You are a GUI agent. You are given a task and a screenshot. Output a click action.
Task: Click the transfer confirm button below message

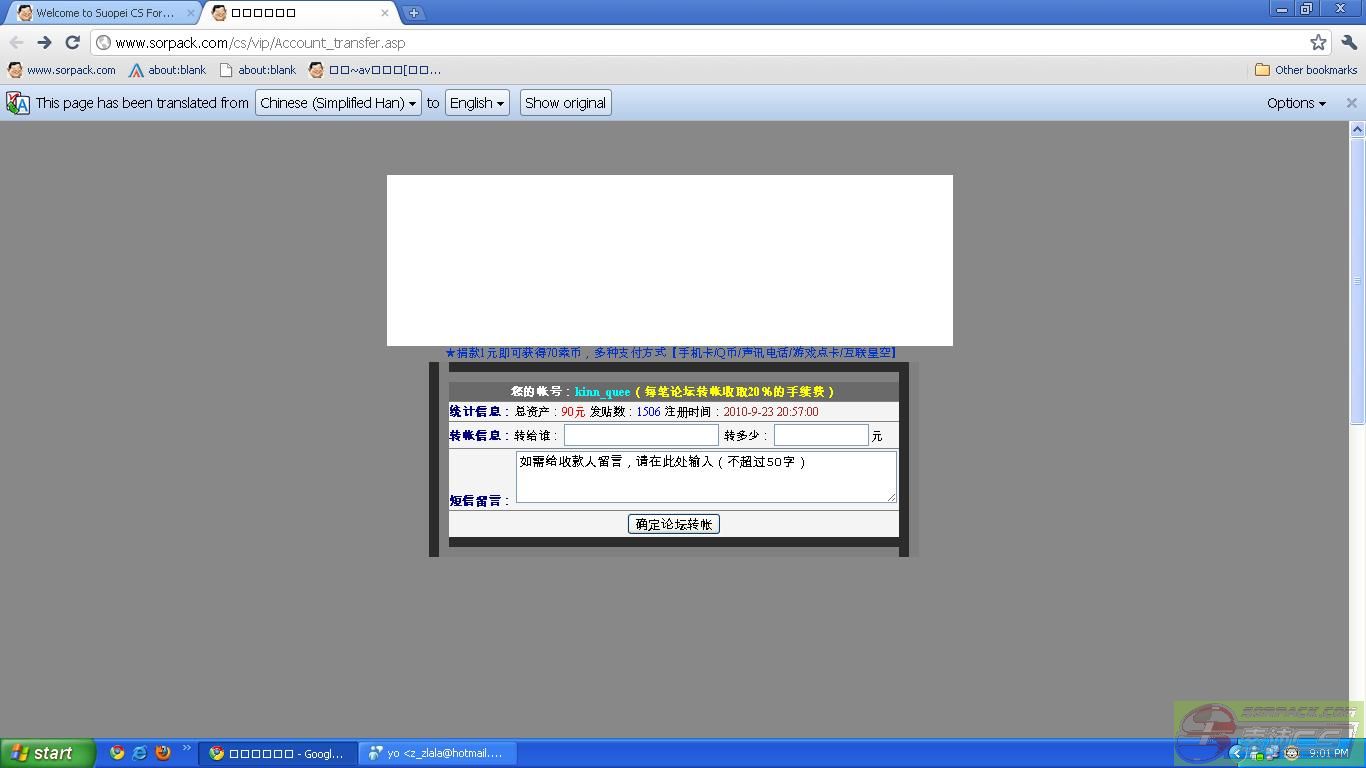(x=674, y=524)
